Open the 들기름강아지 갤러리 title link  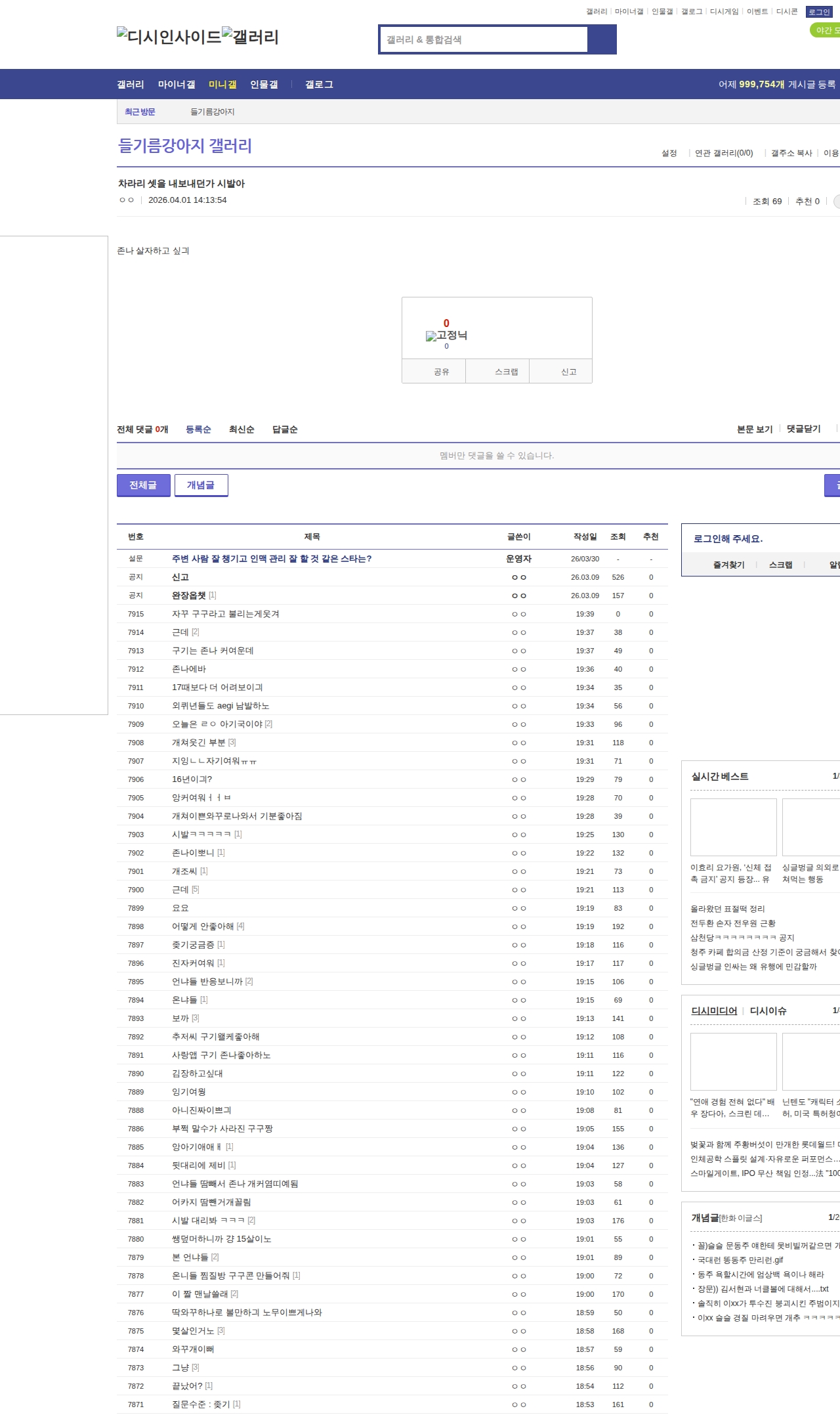pos(185,146)
